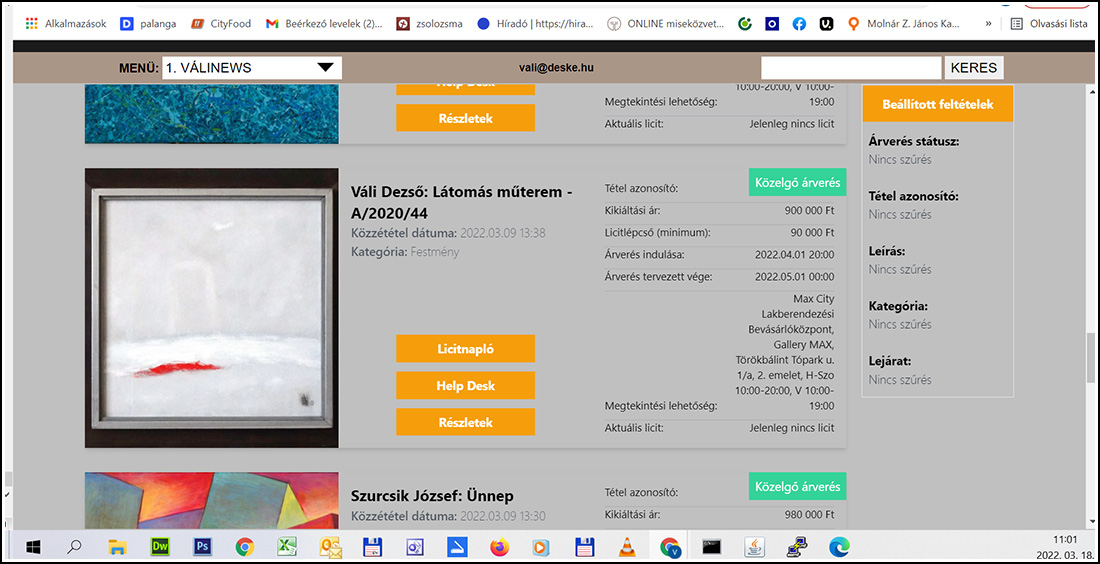Click the Windows Start button
Screen dimensions: 1100x564
tap(32, 546)
